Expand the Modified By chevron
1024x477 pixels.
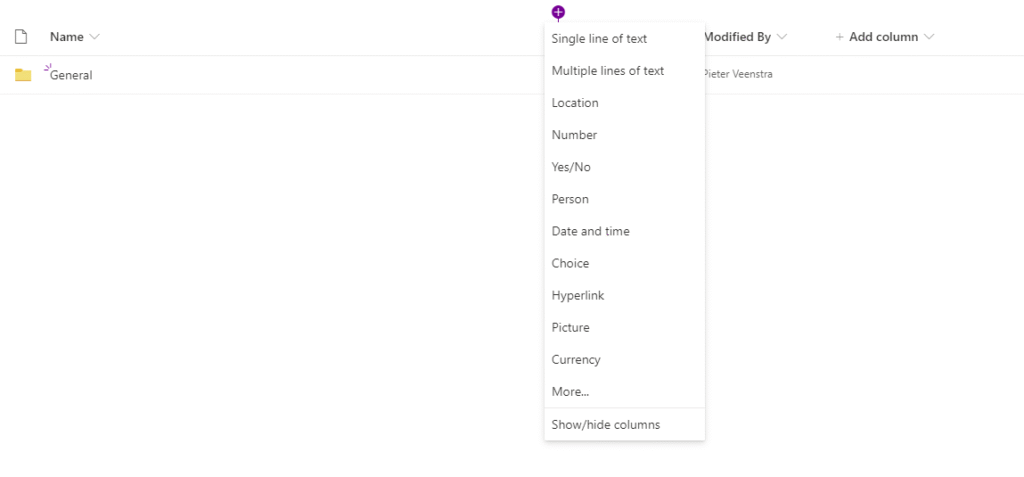point(781,37)
